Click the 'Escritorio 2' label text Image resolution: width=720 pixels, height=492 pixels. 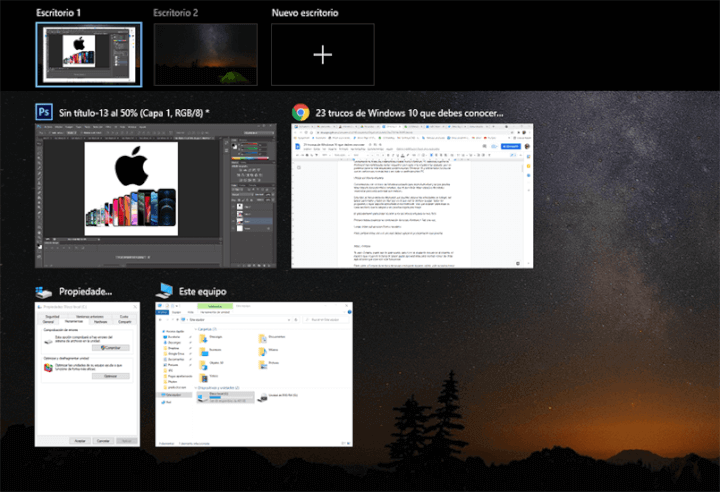pos(176,13)
